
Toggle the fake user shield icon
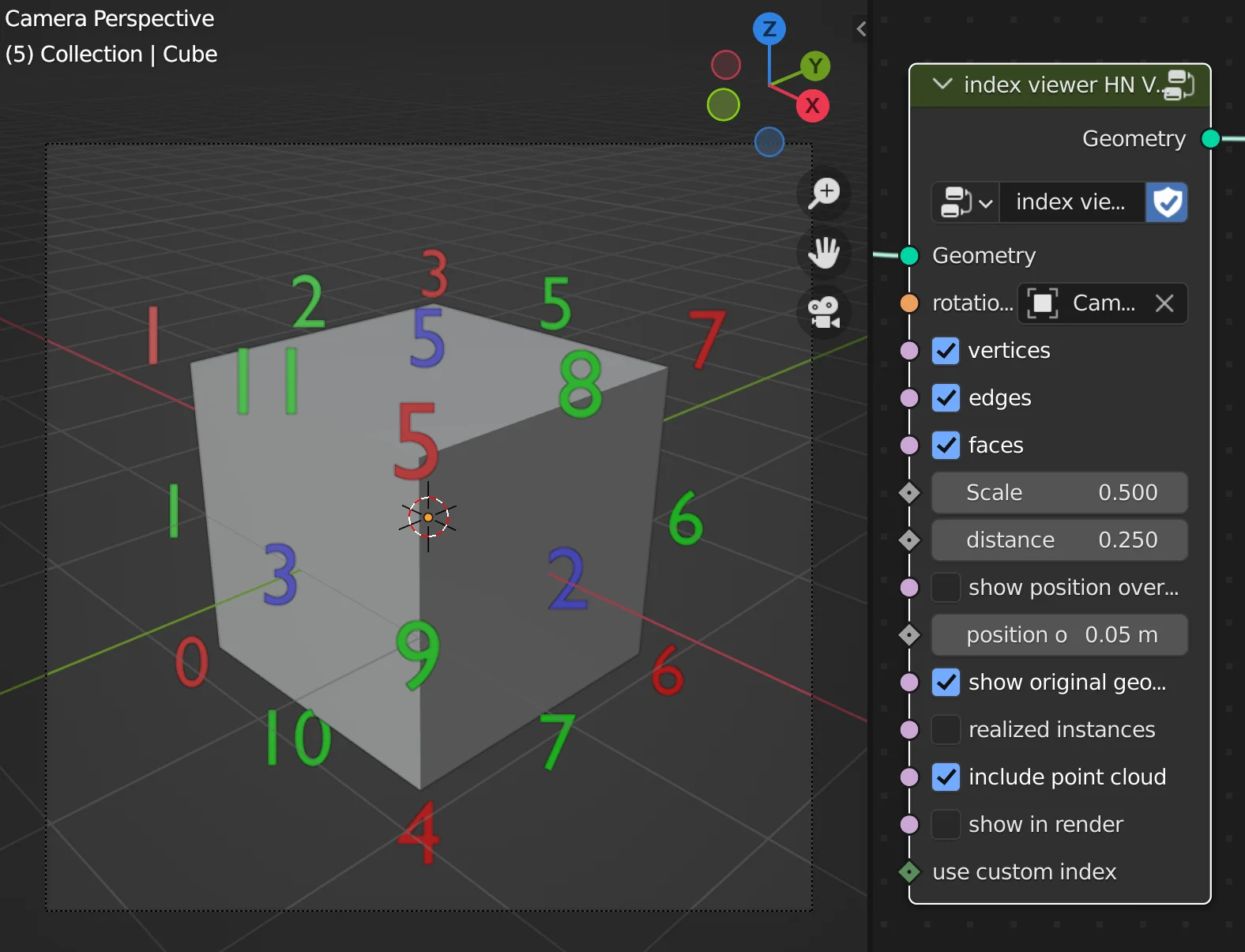1167,202
